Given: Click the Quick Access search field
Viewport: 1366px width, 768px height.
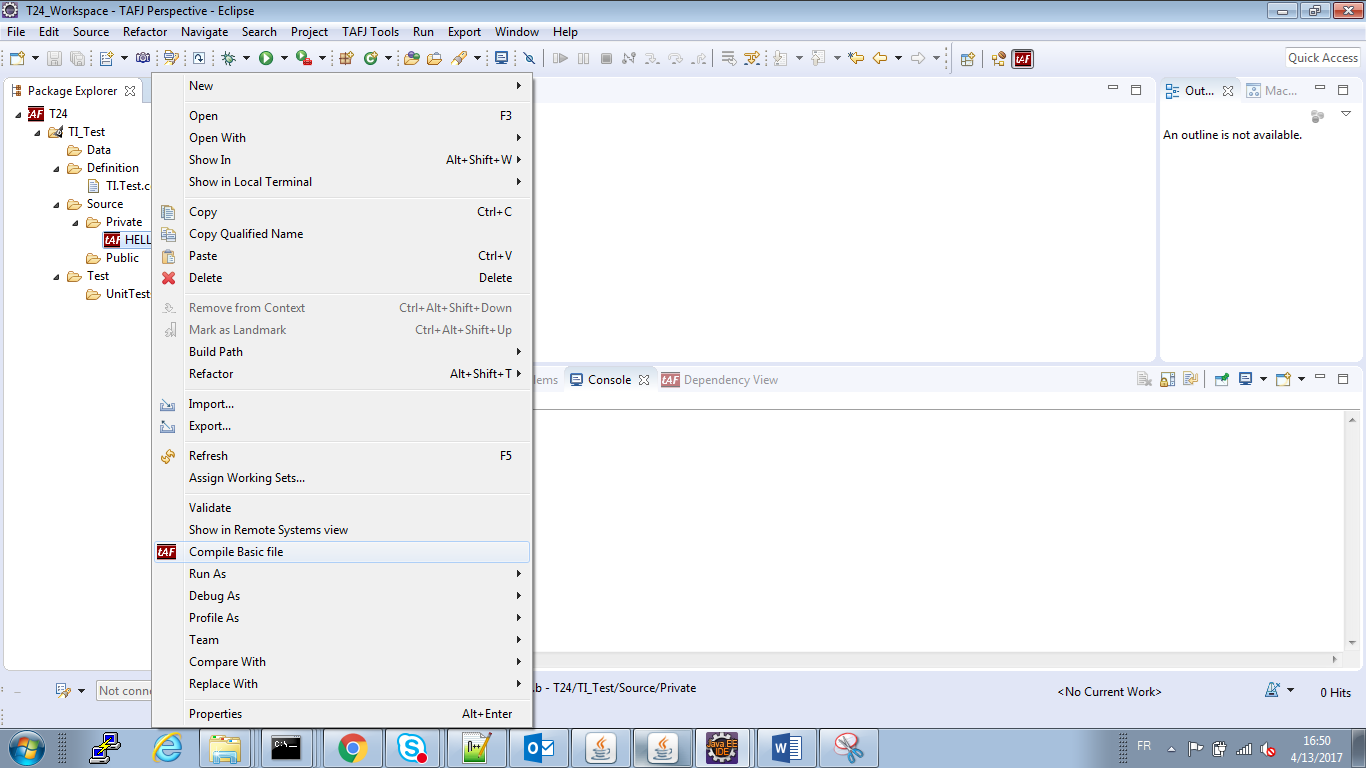Looking at the screenshot, I should (x=1322, y=58).
